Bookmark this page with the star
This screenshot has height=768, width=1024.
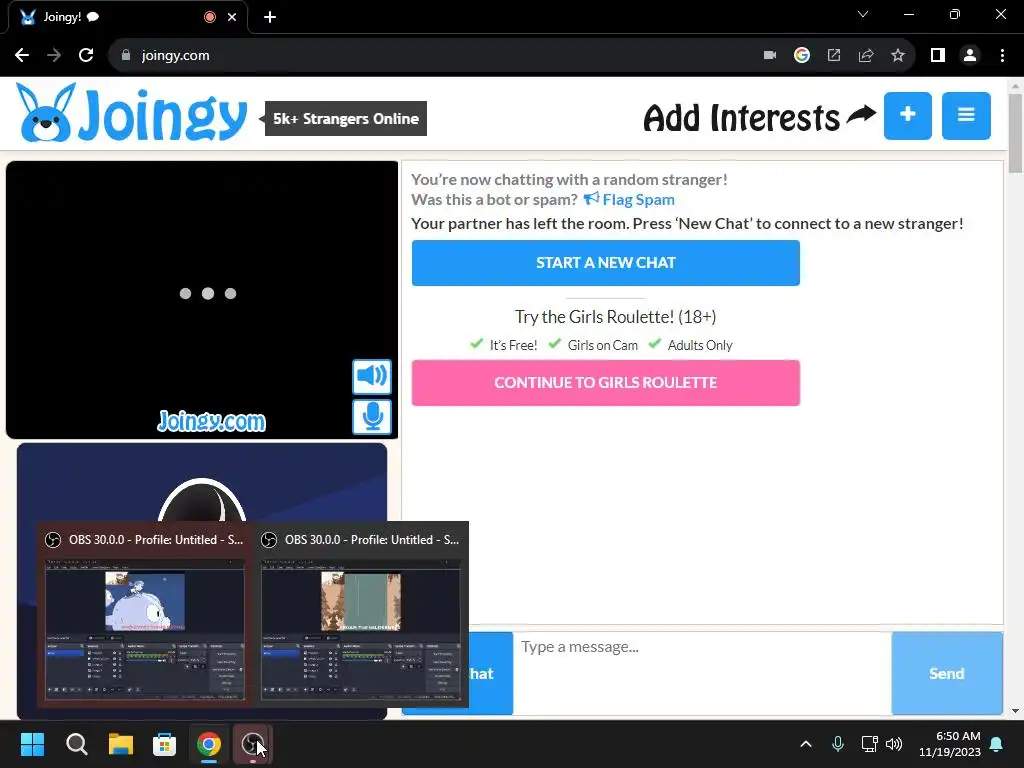click(x=898, y=56)
